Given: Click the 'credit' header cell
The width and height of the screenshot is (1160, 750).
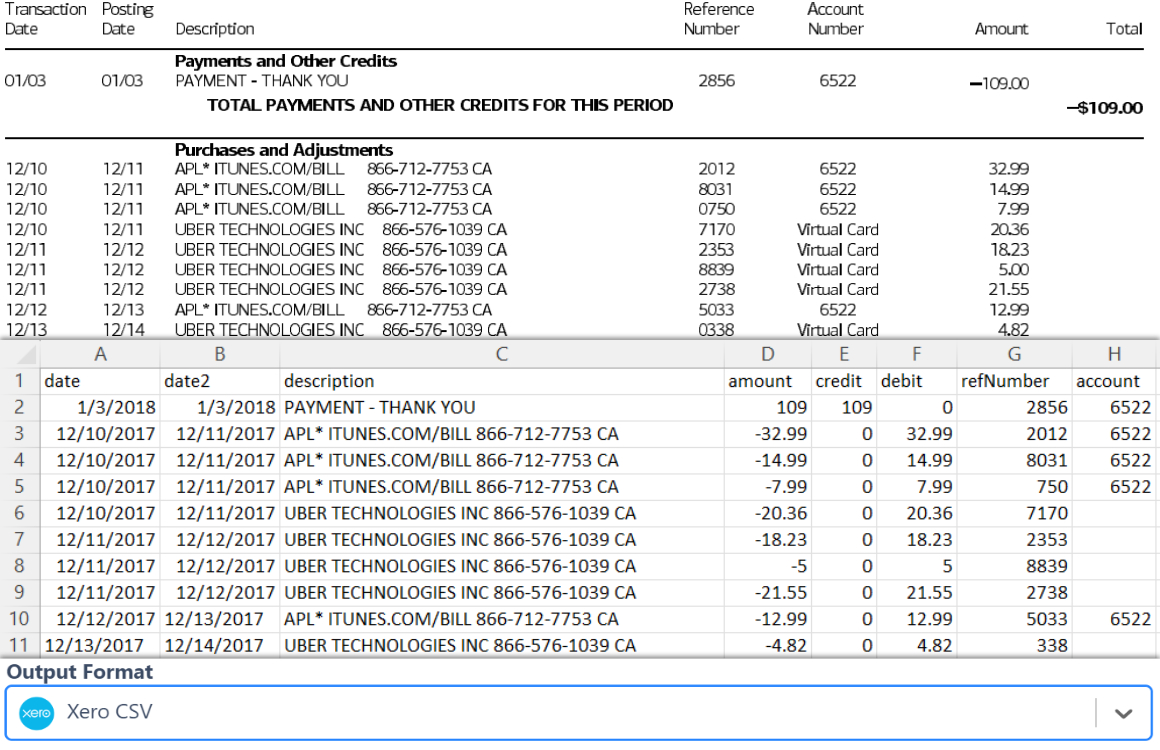Looking at the screenshot, I should [x=844, y=381].
